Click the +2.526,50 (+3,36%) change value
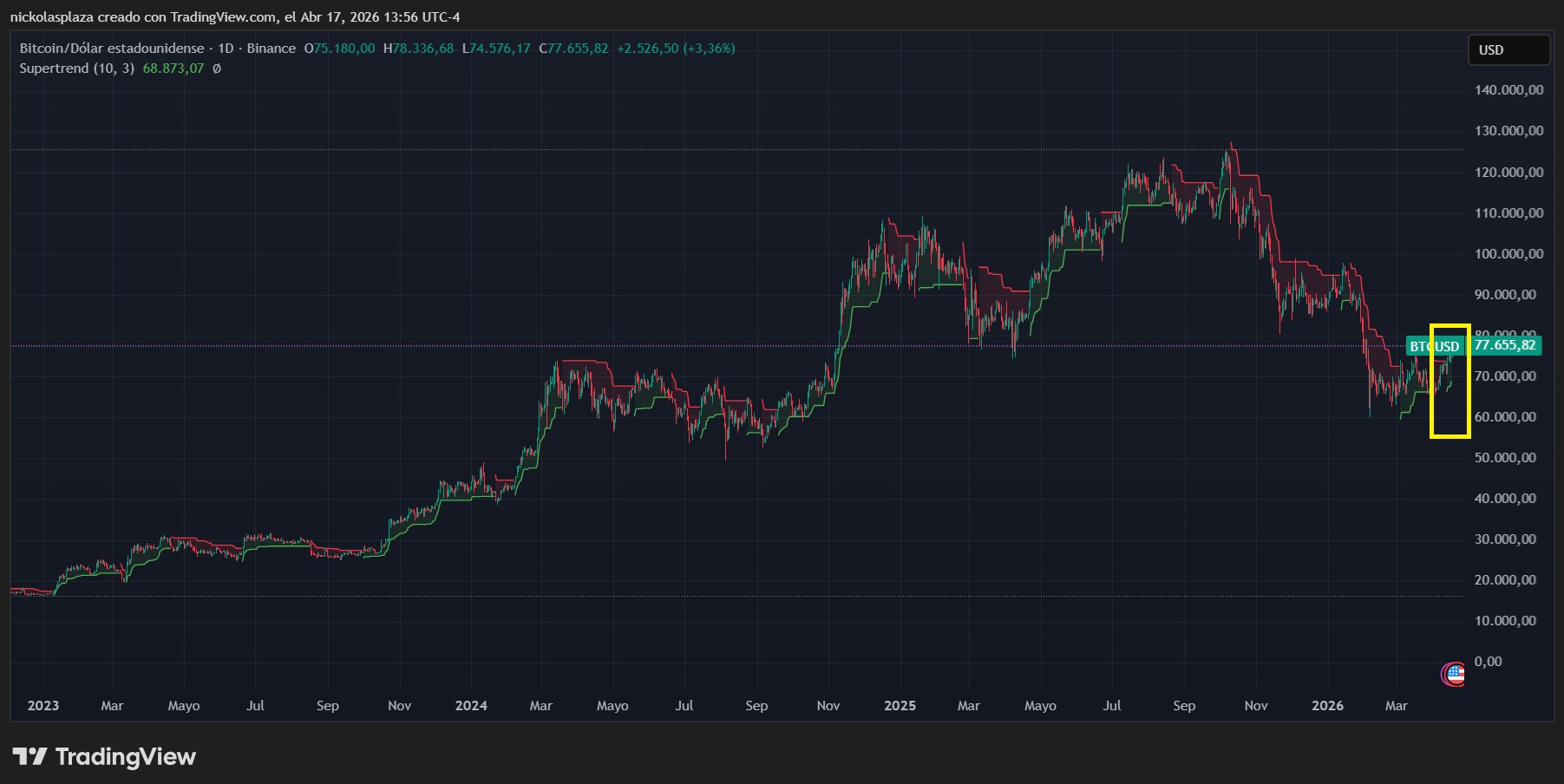 click(676, 49)
